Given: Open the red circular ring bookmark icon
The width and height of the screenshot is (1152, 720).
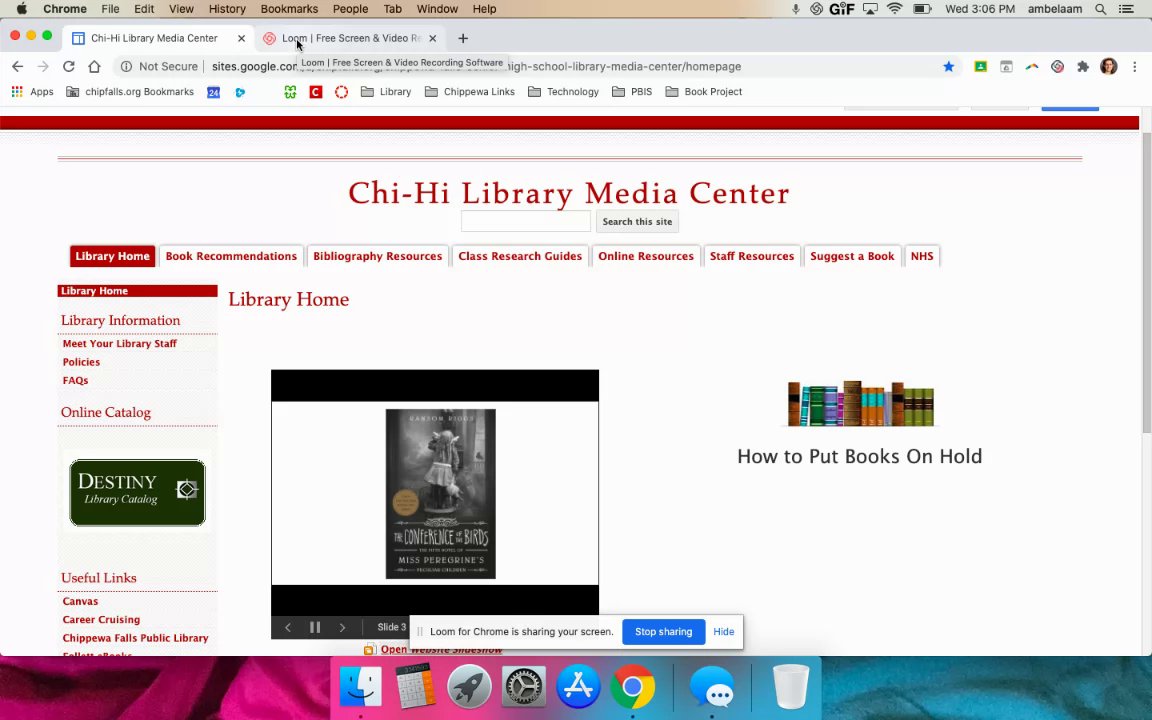Looking at the screenshot, I should tap(341, 92).
